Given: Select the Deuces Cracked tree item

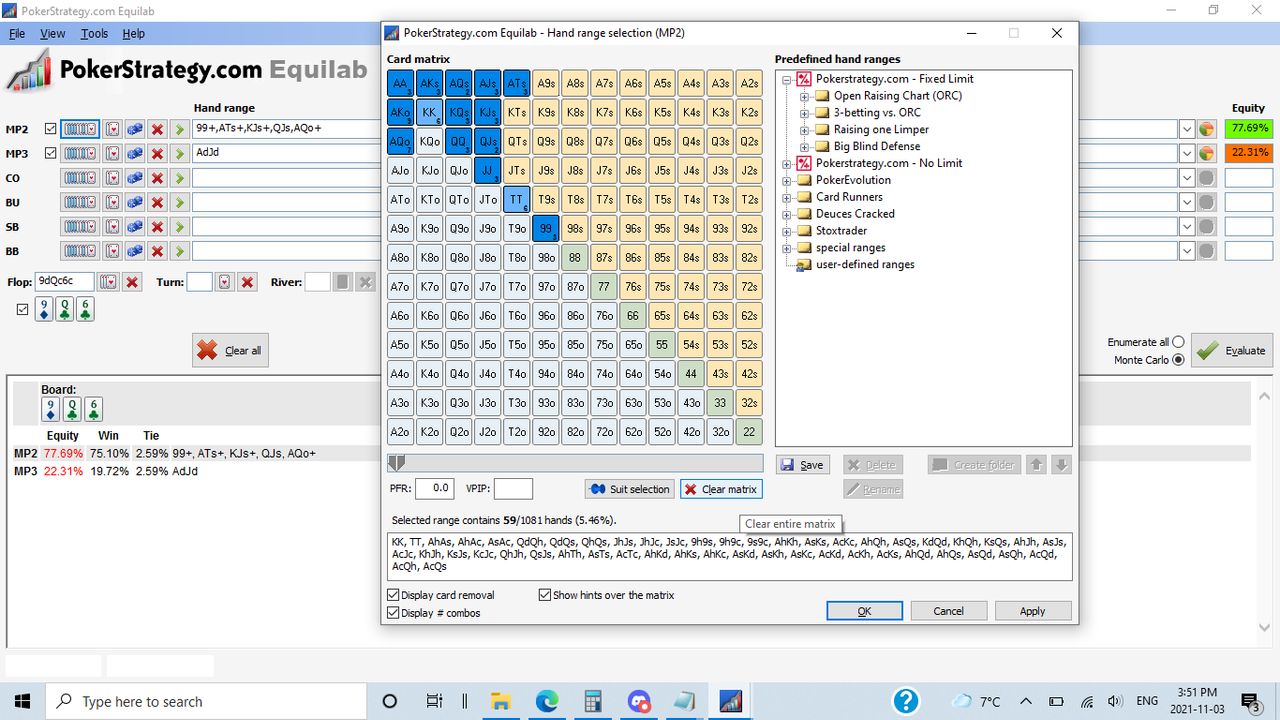Looking at the screenshot, I should click(855, 214).
